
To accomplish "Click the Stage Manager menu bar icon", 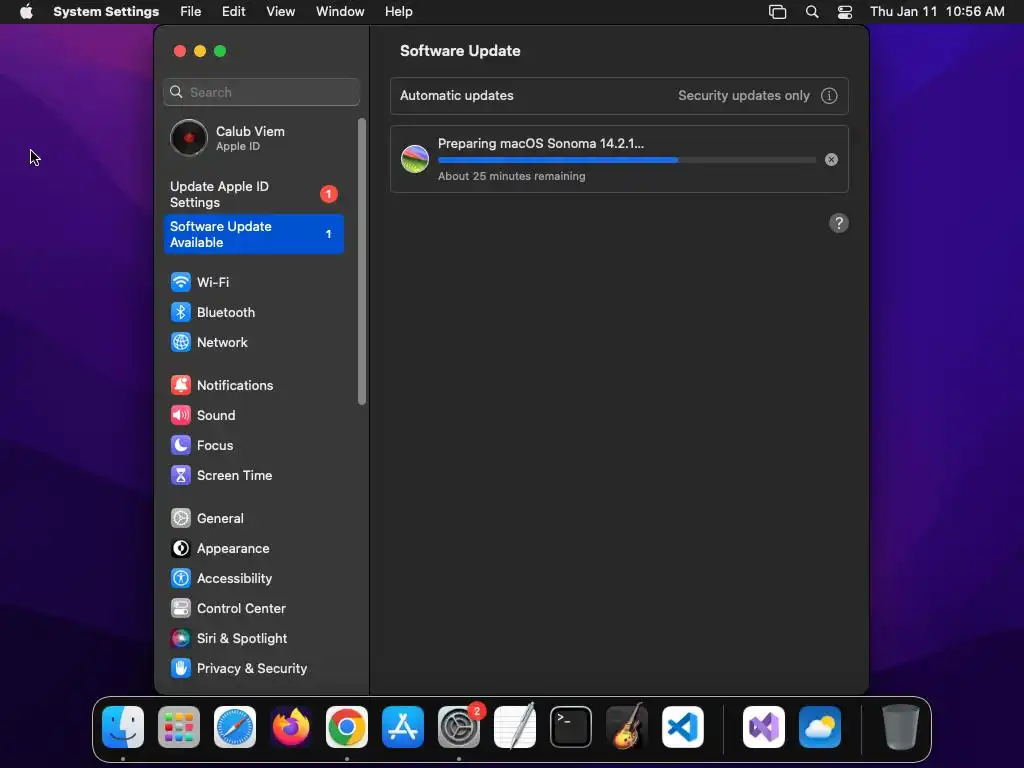I will [777, 12].
